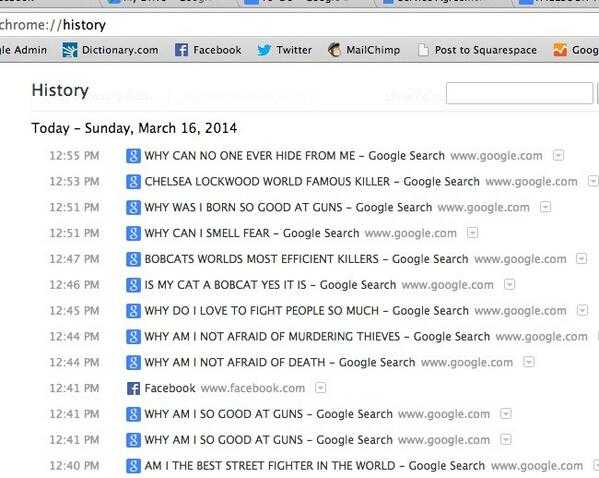Select the 12:47 PM timestamp
Viewport: 599px width, 478px height.
point(74,259)
